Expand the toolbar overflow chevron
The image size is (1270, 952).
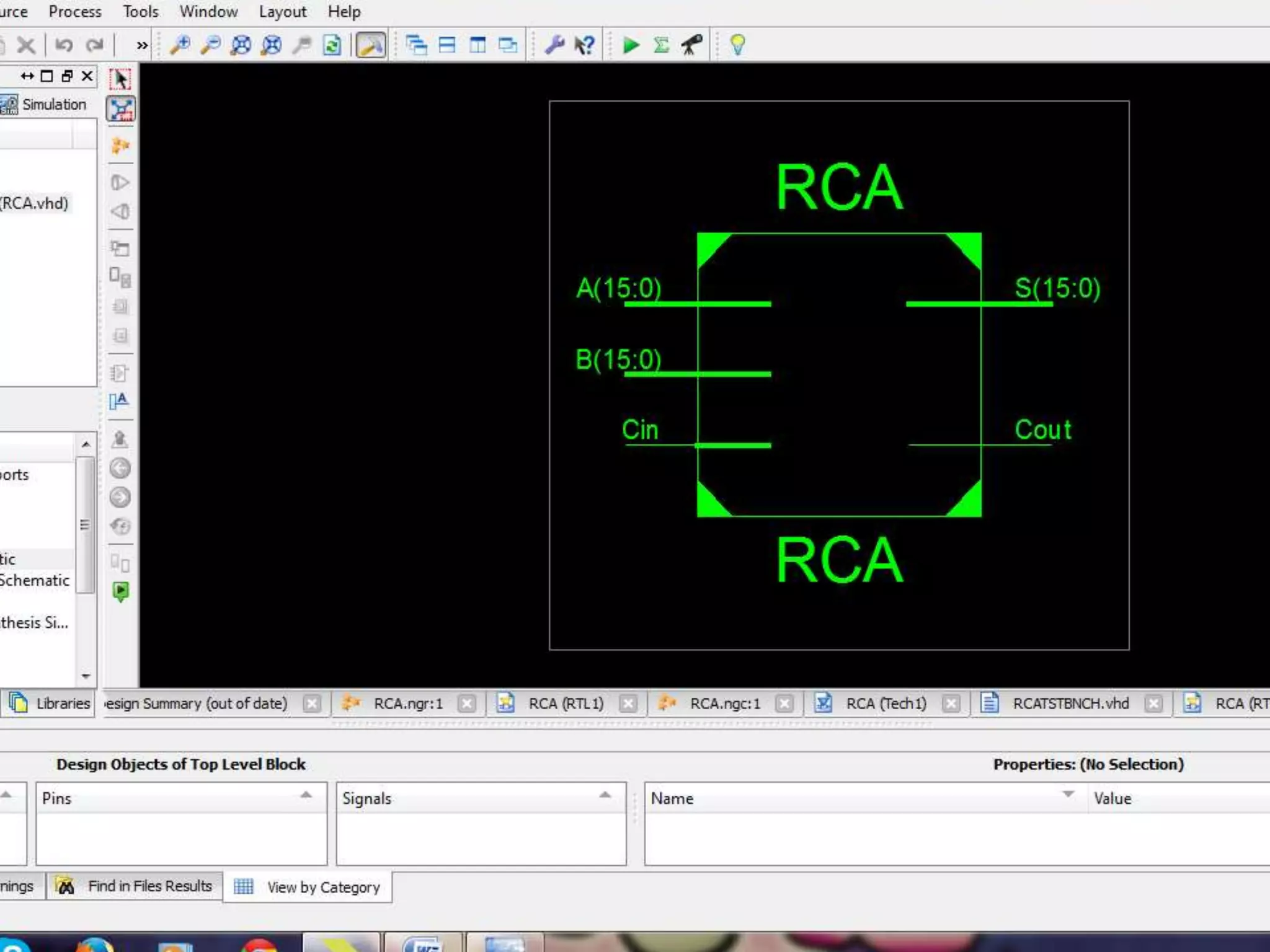pos(142,45)
